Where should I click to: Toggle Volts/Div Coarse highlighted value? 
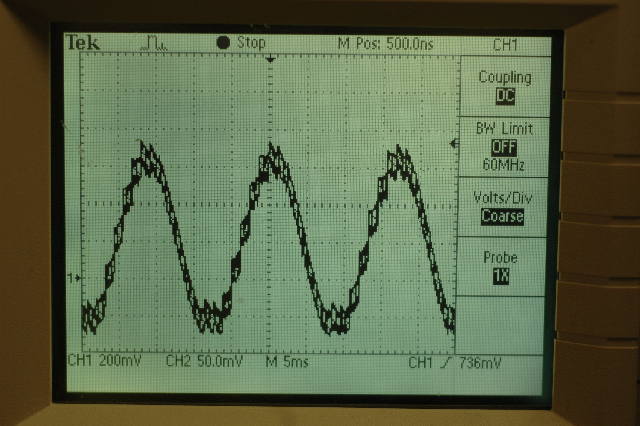(x=504, y=216)
